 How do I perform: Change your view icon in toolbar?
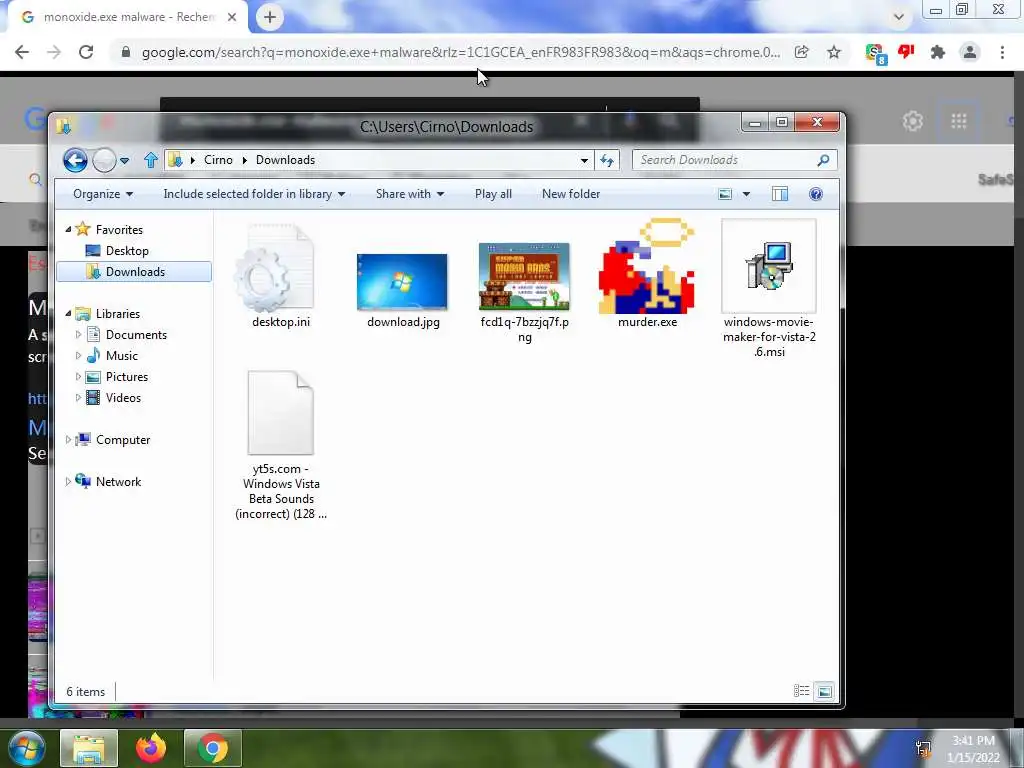(725, 194)
